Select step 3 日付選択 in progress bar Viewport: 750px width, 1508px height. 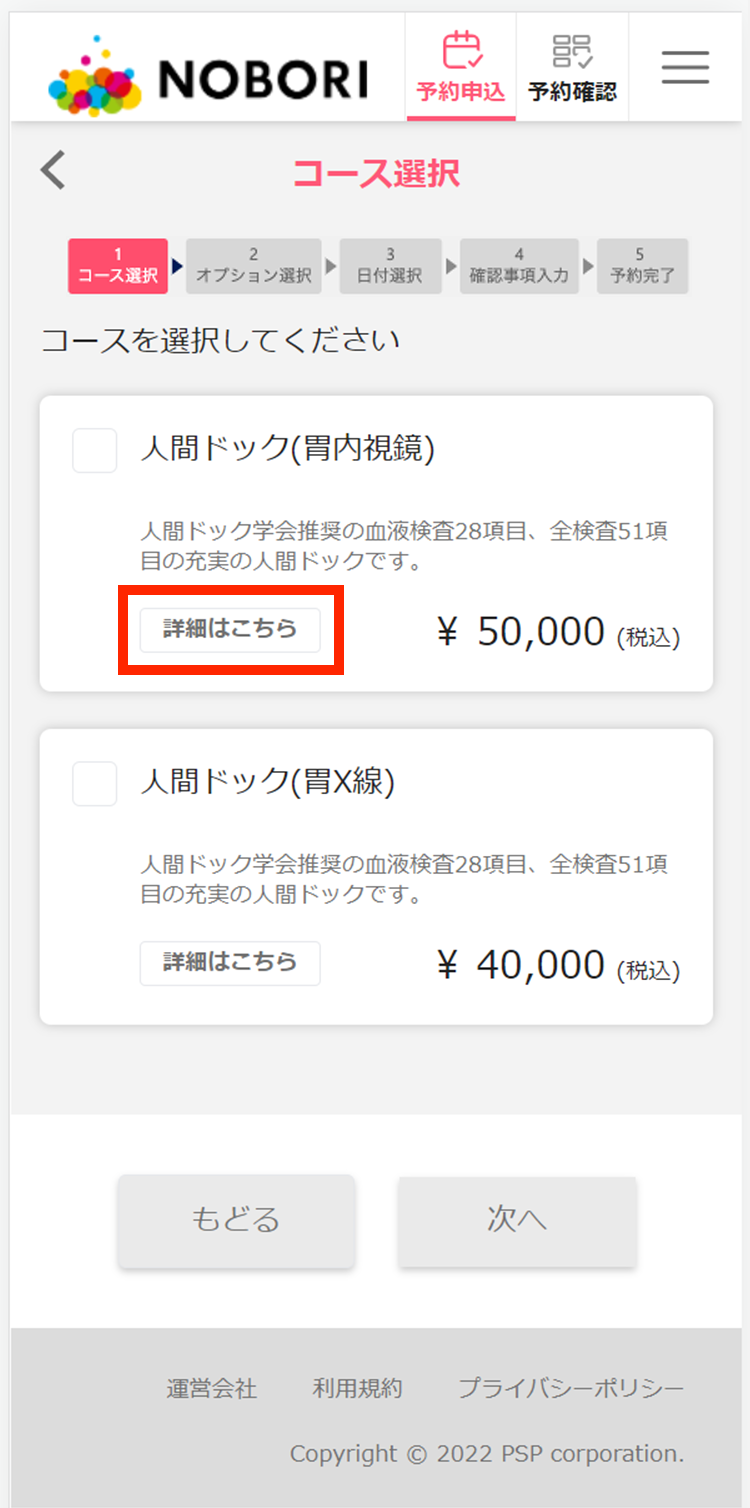coord(390,266)
